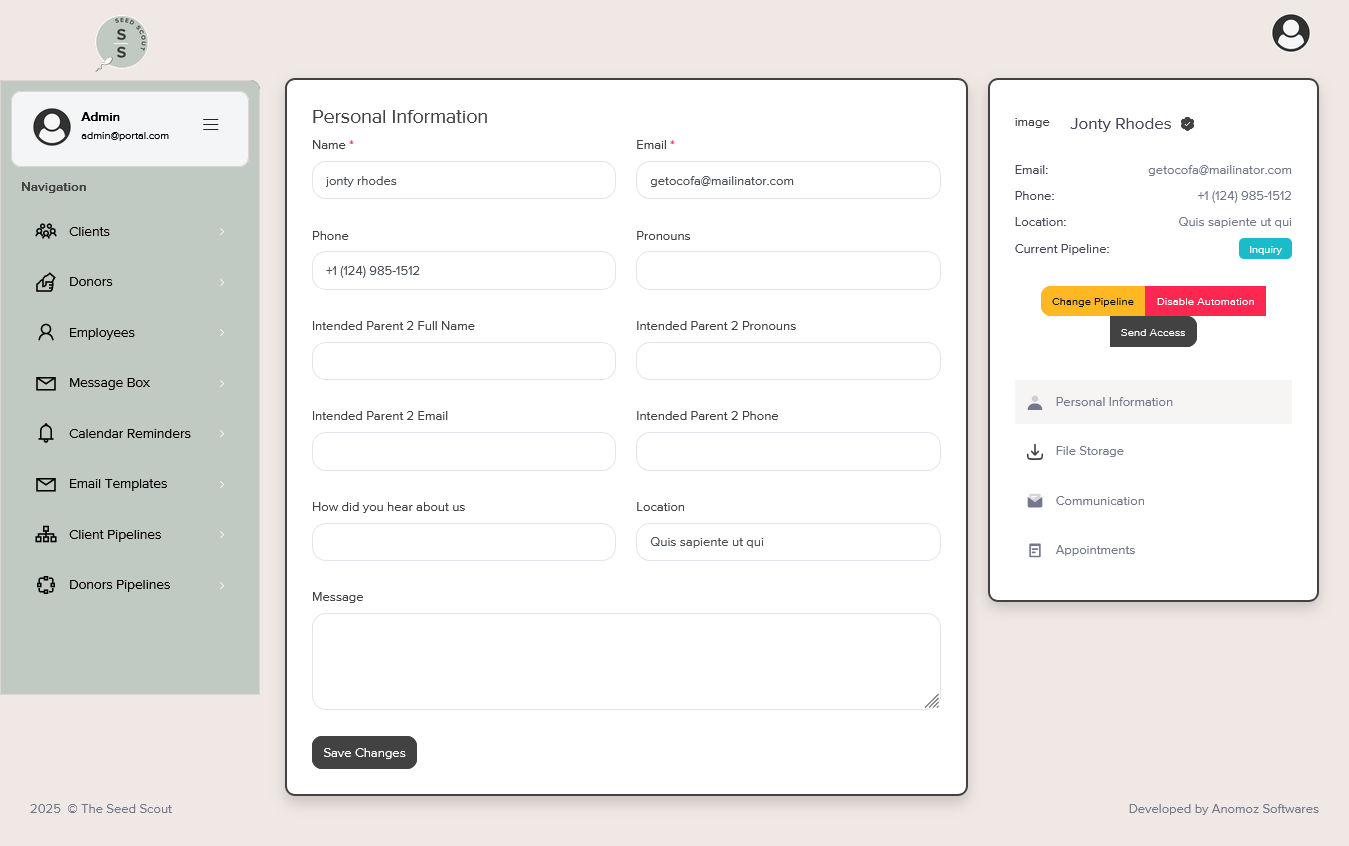The image size is (1349, 846).
Task: Click the Change Pipeline button
Action: click(1092, 301)
